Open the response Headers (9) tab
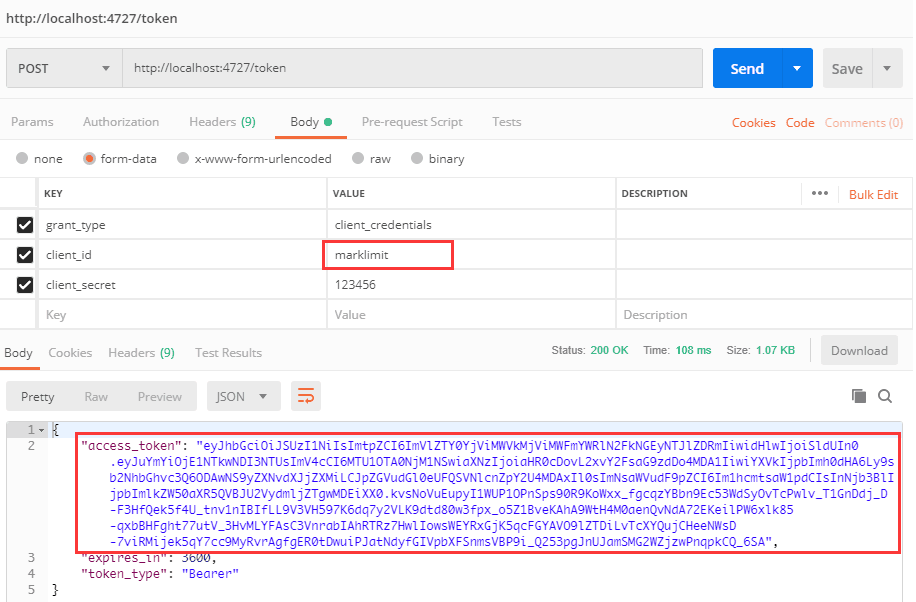 coord(141,352)
